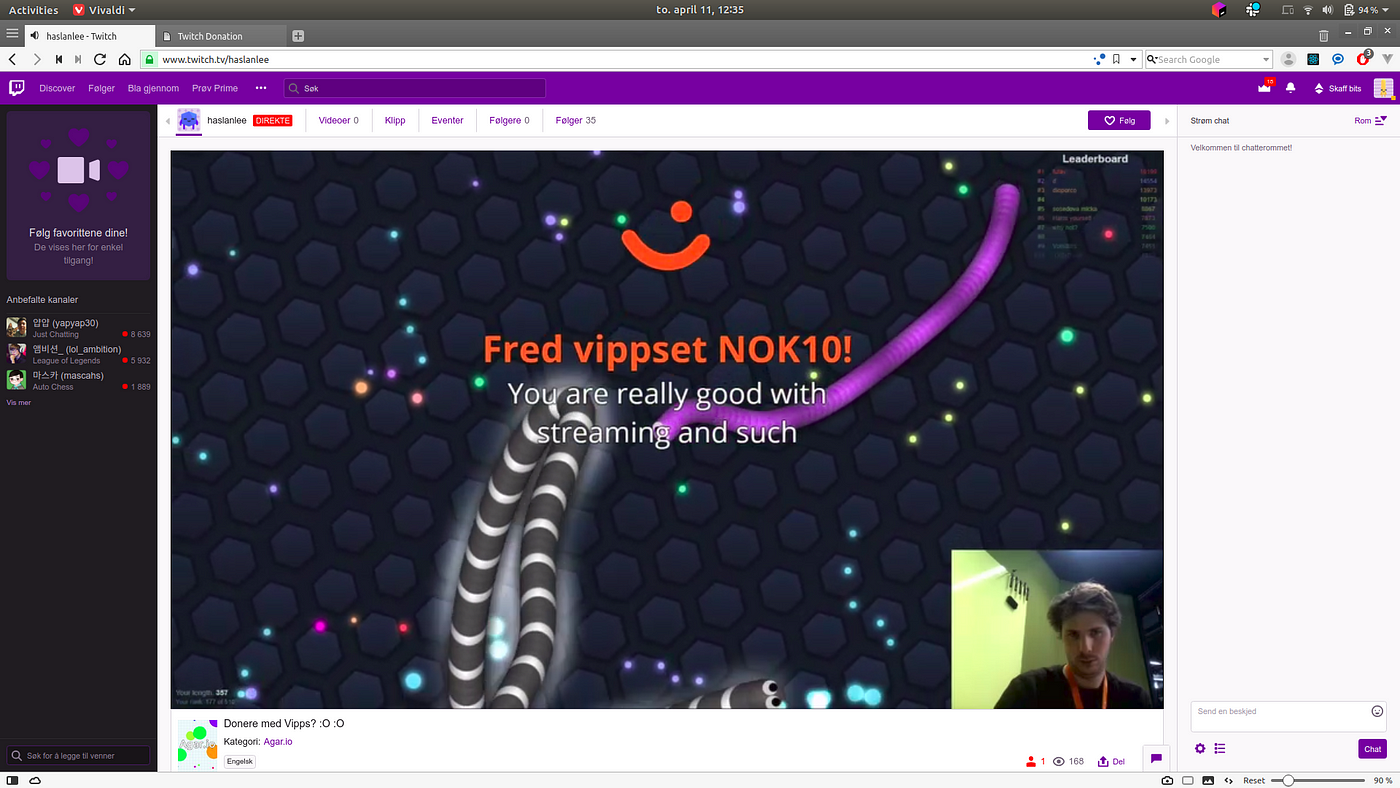Go back to the previous page
This screenshot has width=1400, height=788.
point(13,59)
